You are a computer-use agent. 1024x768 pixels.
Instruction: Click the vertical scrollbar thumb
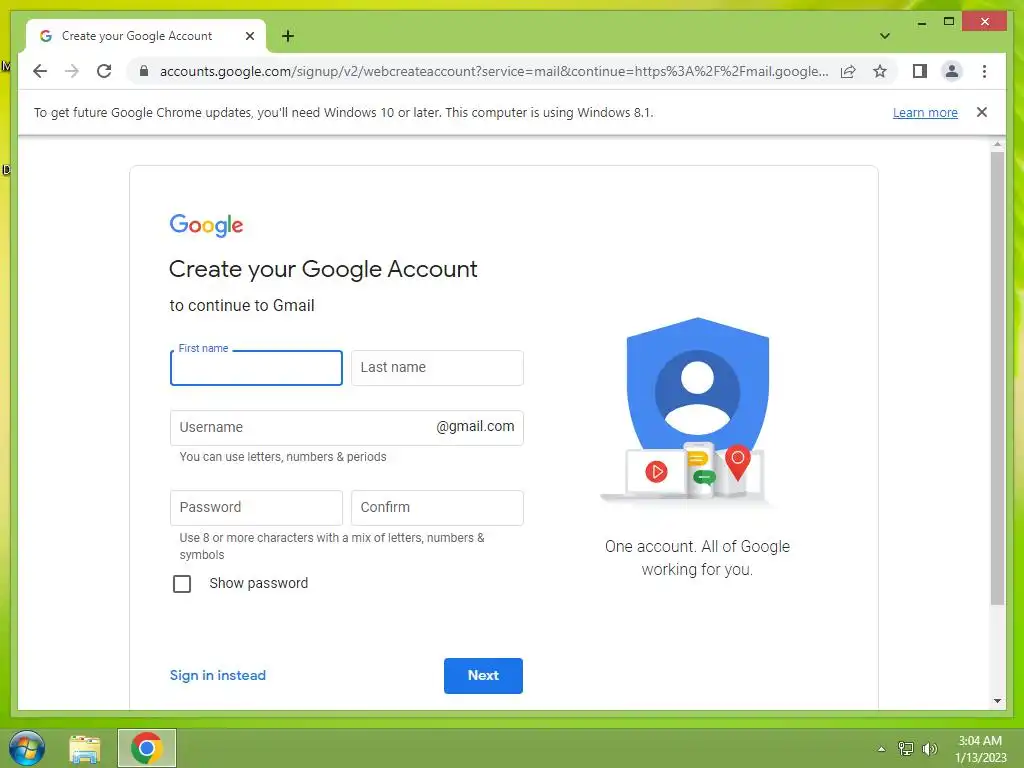click(997, 378)
